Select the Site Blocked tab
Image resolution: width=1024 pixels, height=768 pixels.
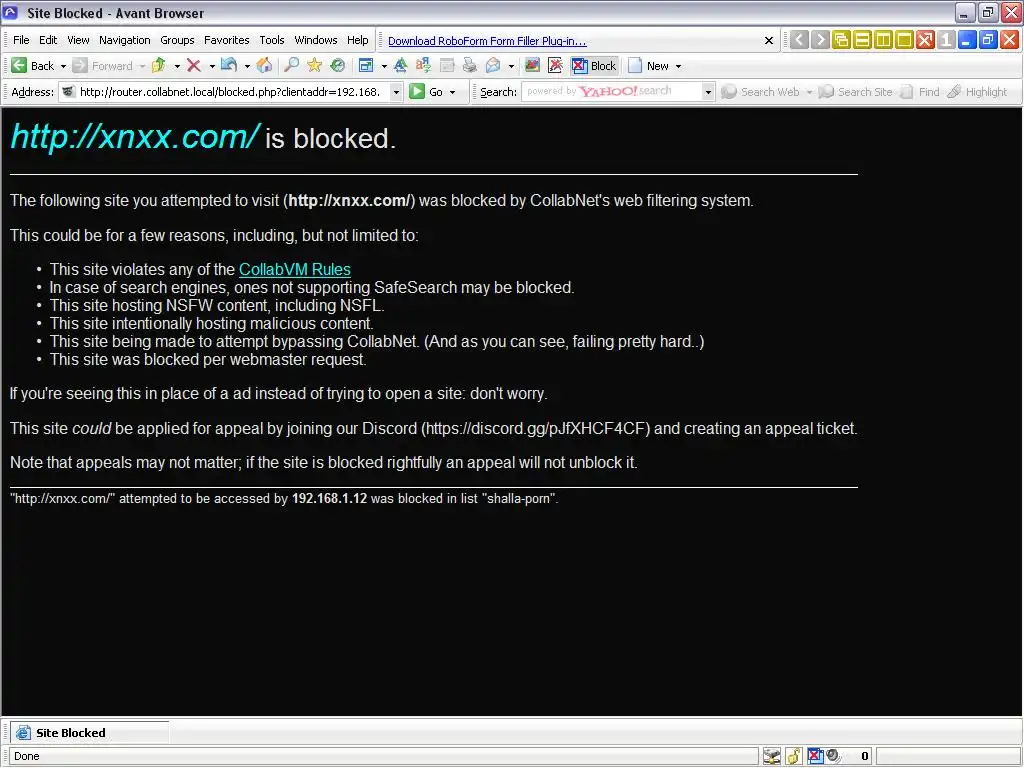point(90,733)
